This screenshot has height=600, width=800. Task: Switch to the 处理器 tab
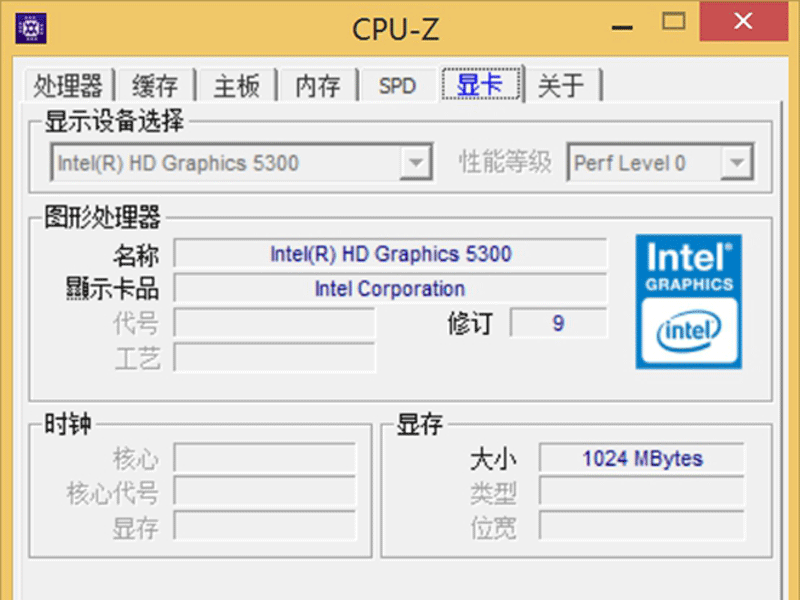[68, 85]
